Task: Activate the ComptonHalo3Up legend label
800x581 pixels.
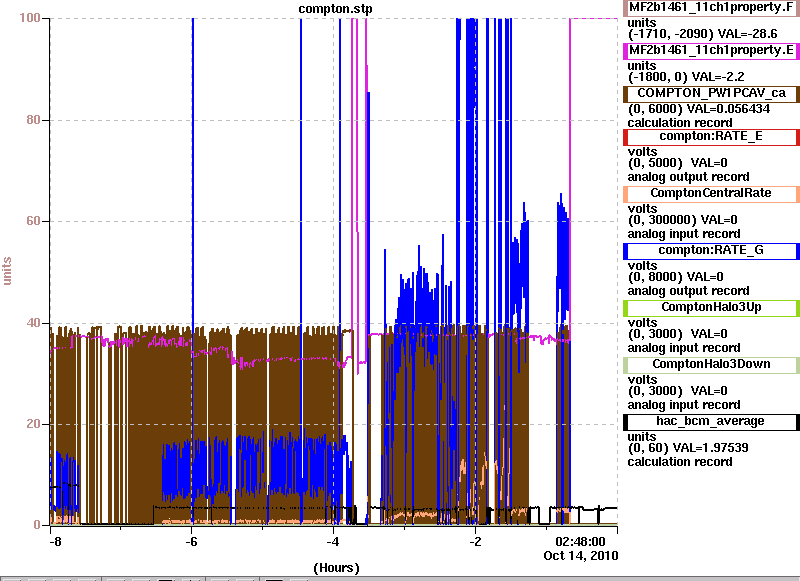Action: pyautogui.click(x=711, y=308)
